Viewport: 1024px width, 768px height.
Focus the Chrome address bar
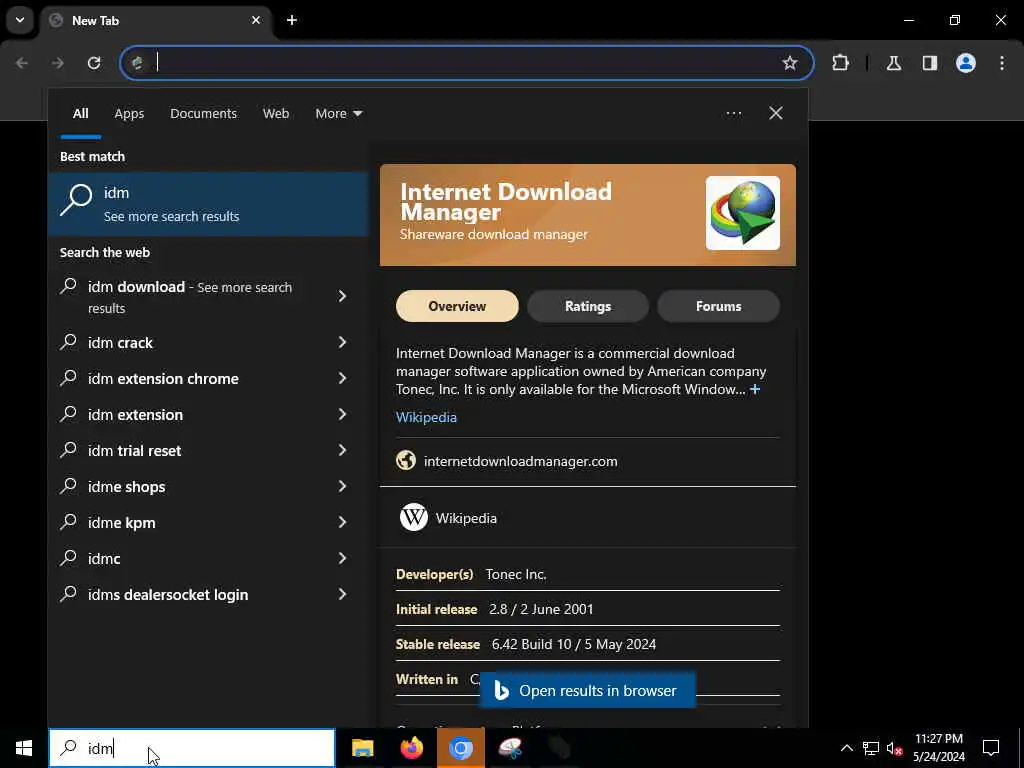(x=467, y=63)
